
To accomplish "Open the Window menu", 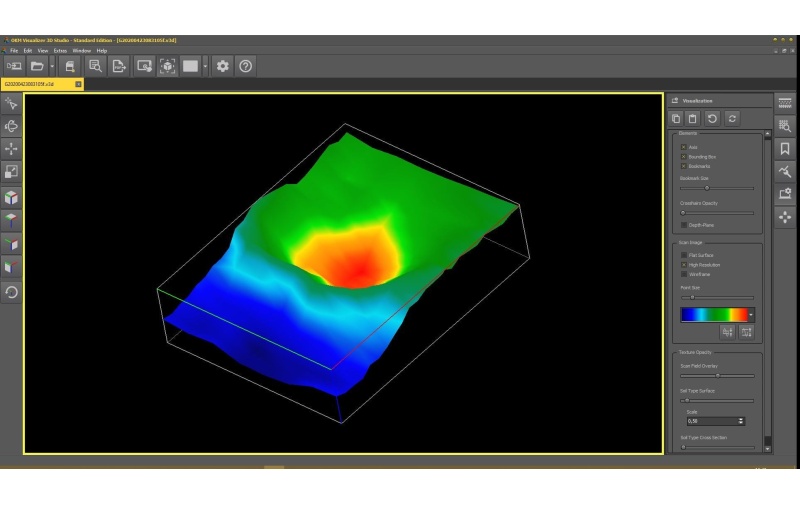I will point(82,50).
